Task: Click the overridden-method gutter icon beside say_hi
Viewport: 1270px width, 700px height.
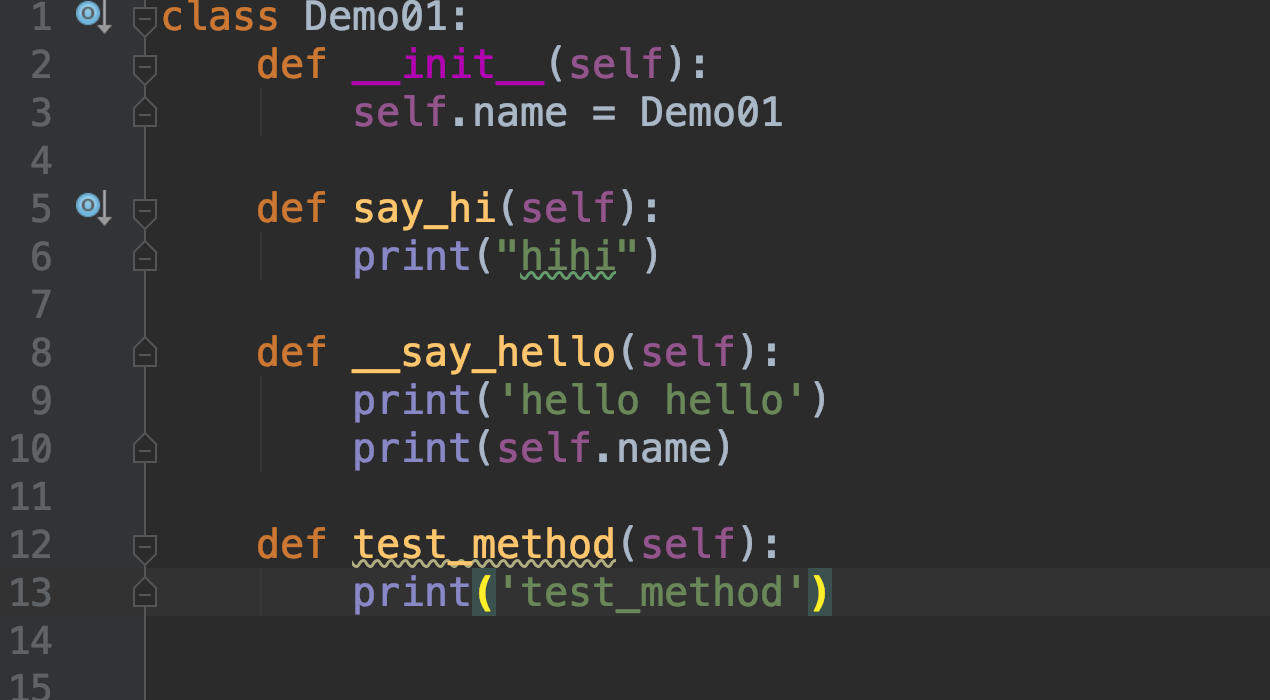Action: click(93, 209)
